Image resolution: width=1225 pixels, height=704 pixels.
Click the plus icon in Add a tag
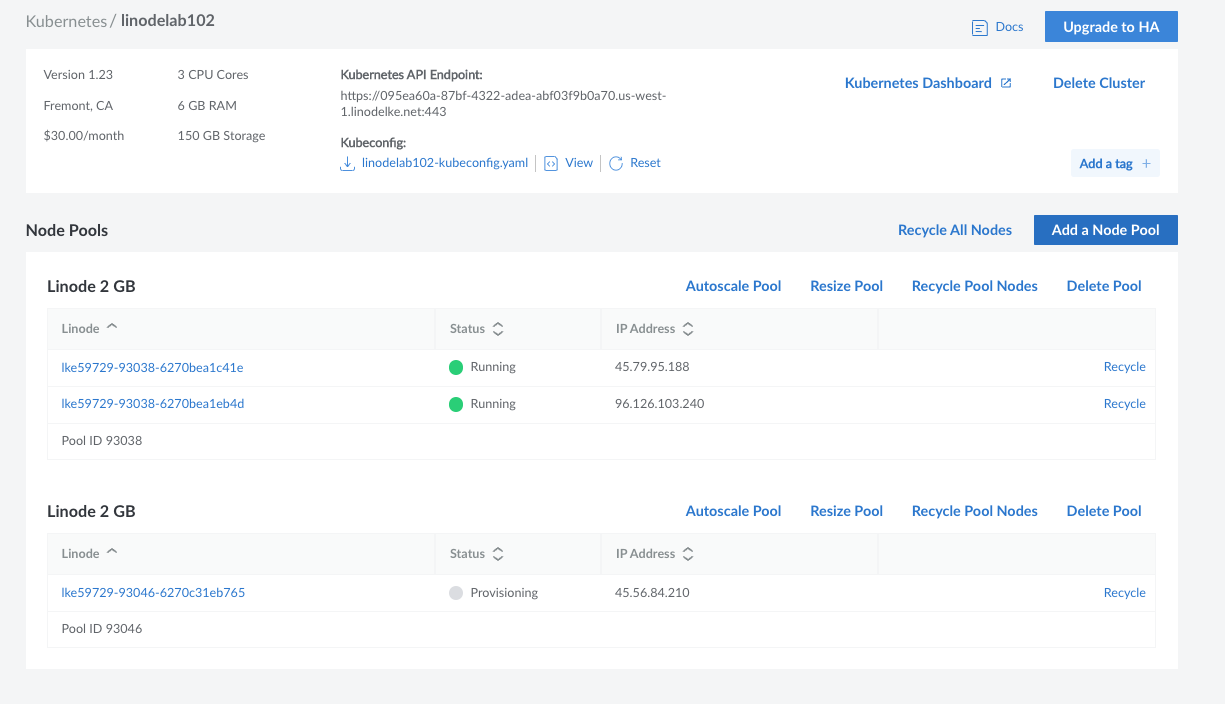click(x=1146, y=164)
